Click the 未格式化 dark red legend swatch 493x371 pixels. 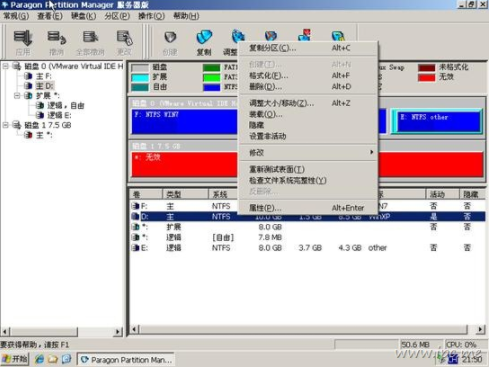(426, 68)
